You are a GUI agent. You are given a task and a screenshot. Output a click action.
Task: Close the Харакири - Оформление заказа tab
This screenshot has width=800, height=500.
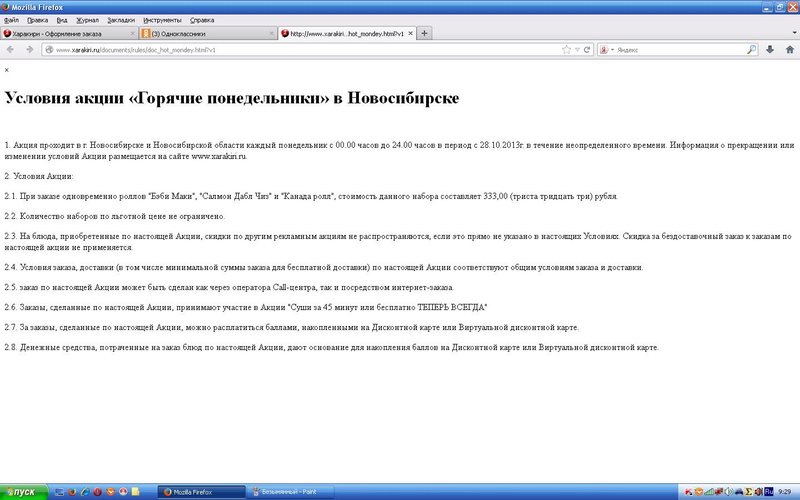[x=133, y=33]
